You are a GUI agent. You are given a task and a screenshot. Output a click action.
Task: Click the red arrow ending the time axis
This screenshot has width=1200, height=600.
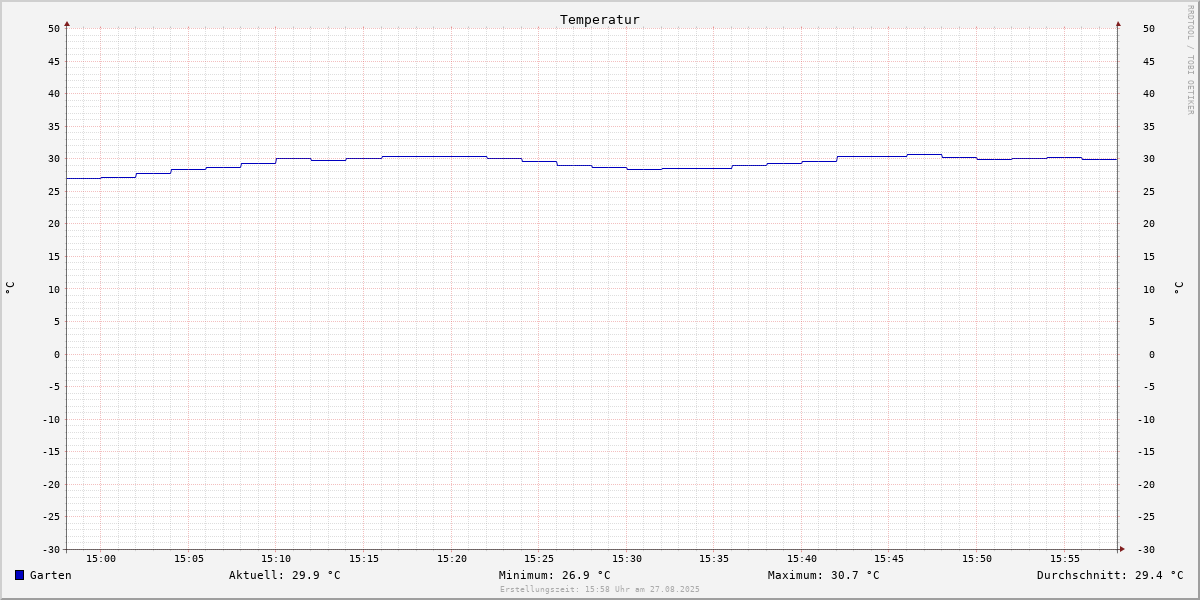coord(1122,548)
